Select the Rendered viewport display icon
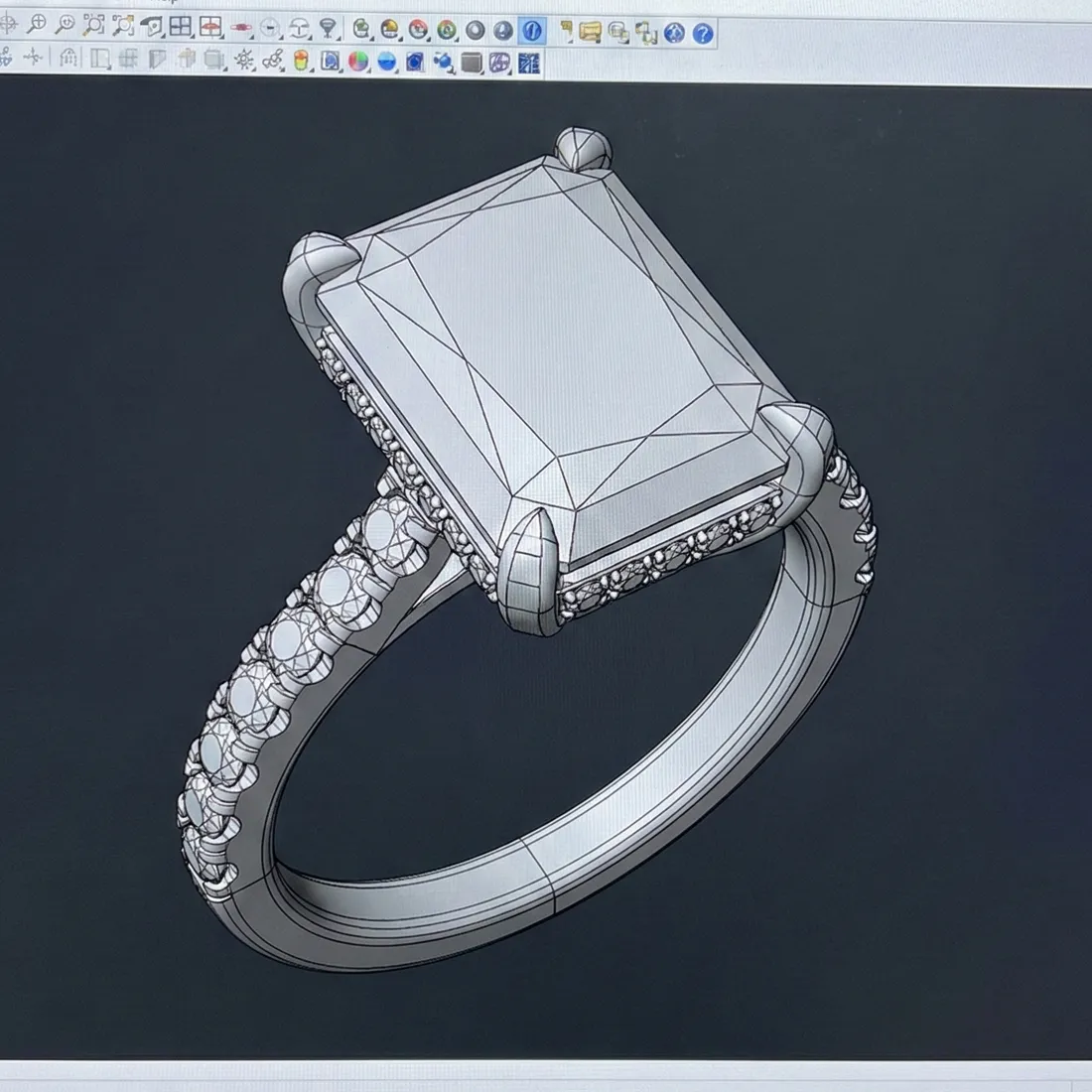1092x1092 pixels. [444, 26]
